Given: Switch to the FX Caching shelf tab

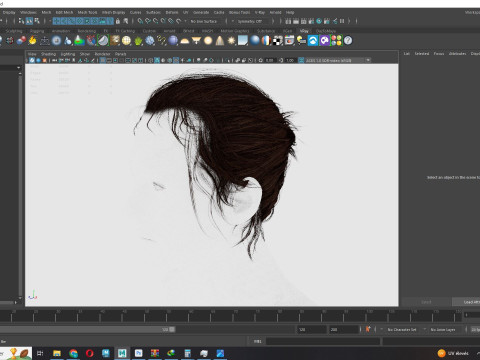Looking at the screenshot, I should click(x=125, y=31).
